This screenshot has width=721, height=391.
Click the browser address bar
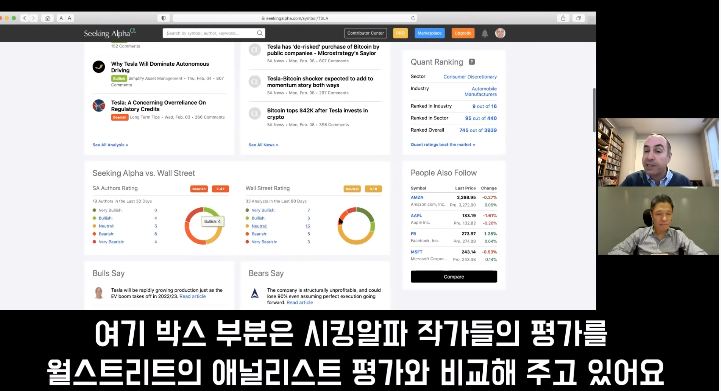294,18
